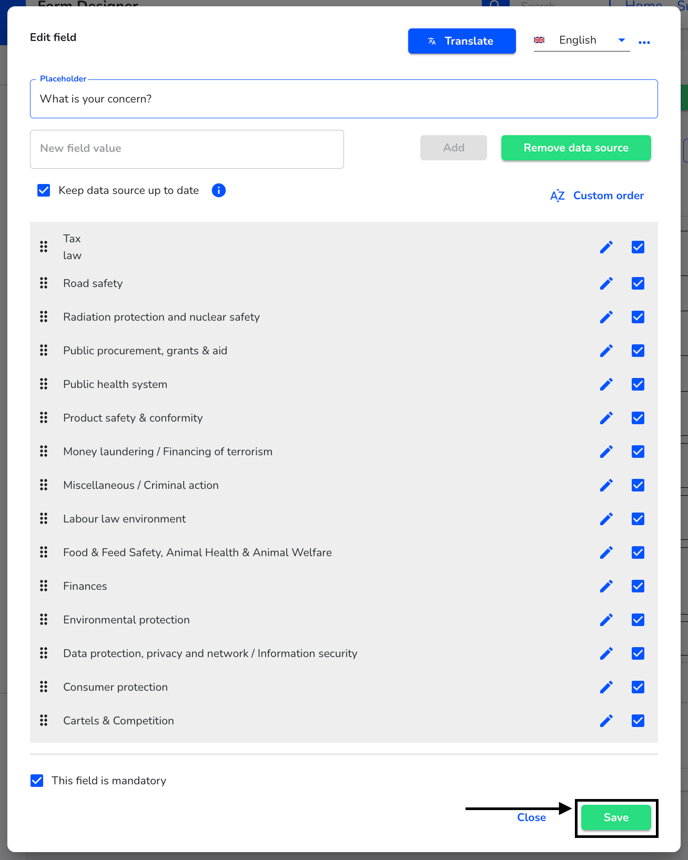
Task: Click Remove data source button
Action: coord(576,148)
